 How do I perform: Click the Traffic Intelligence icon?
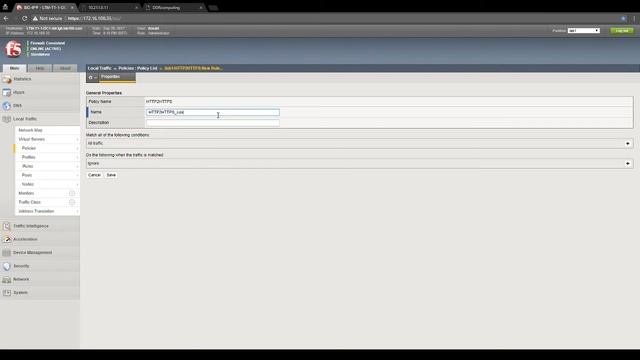coord(7,226)
